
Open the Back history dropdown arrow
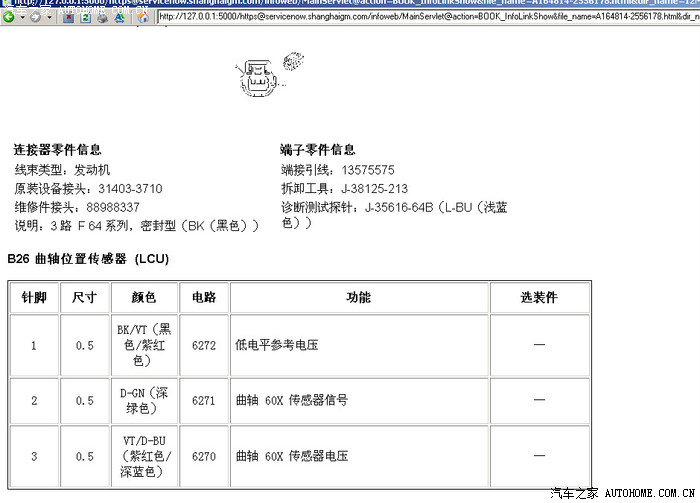23,18
